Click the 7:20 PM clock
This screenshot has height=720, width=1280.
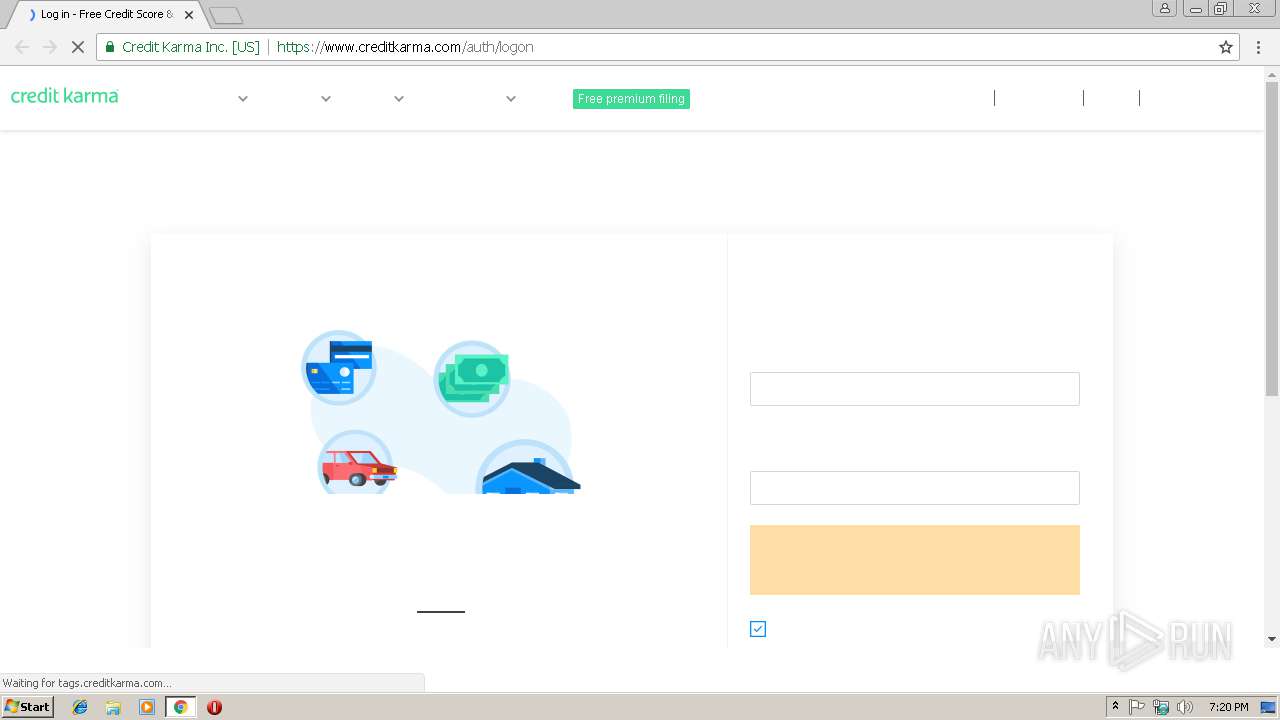click(1228, 707)
